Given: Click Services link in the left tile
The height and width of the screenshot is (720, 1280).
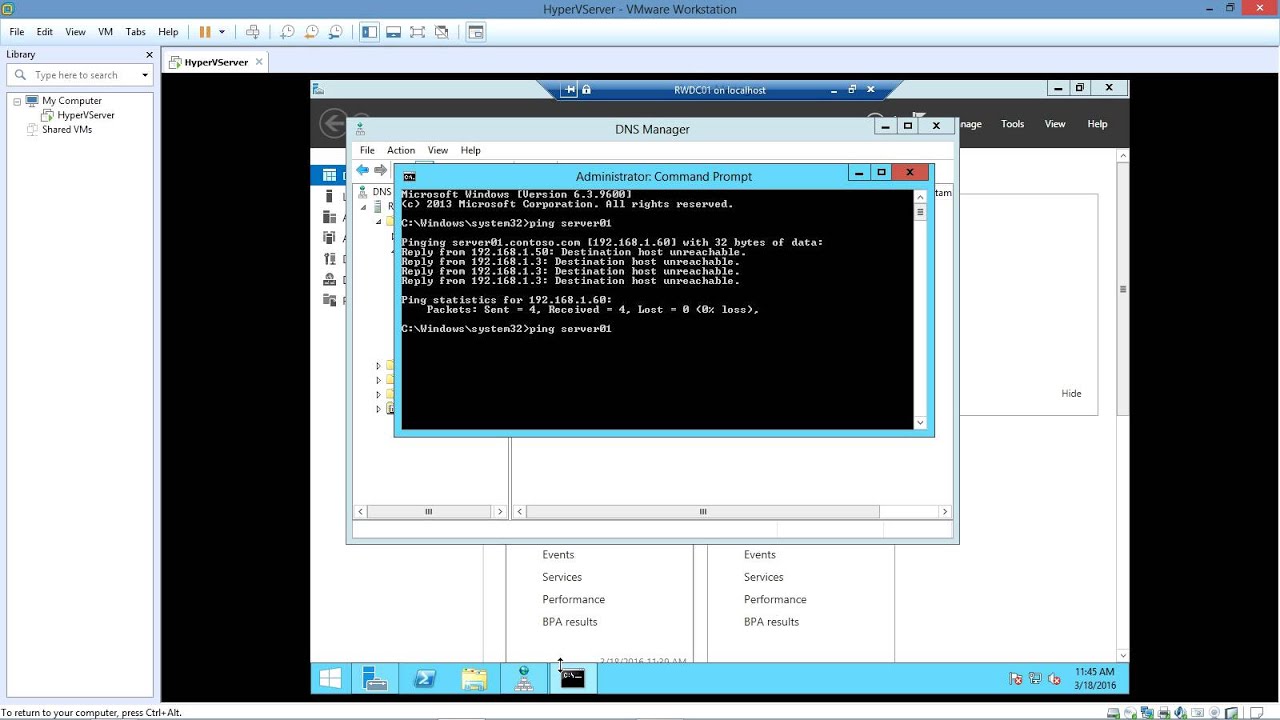Looking at the screenshot, I should 562,577.
